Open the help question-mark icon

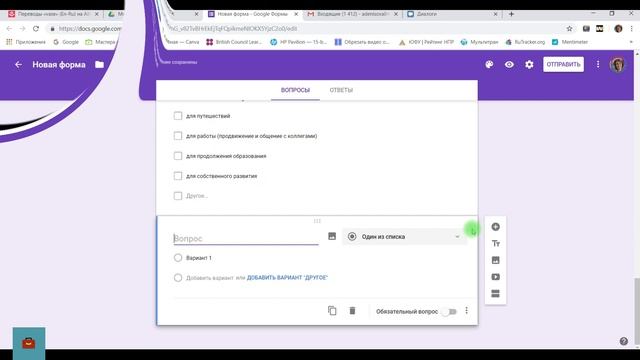click(623, 341)
